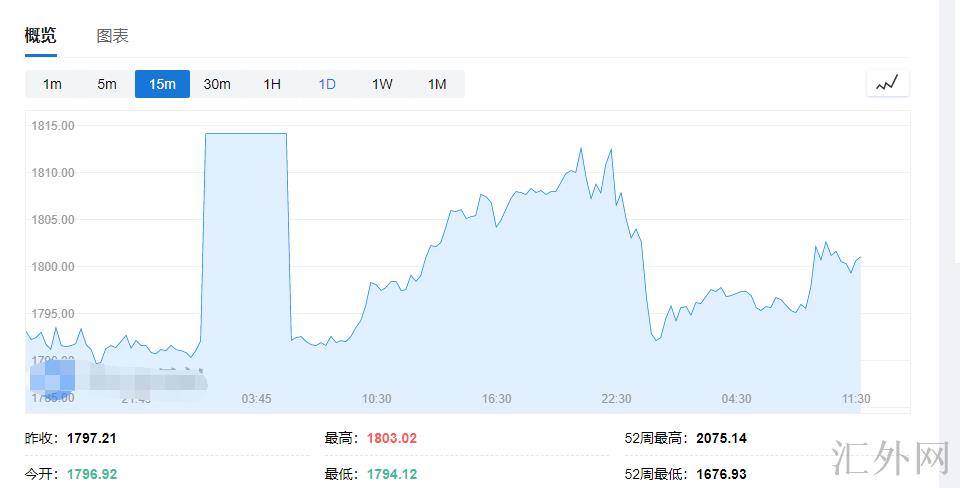Set chart interval to 1H
The height and width of the screenshot is (488, 960).
[x=272, y=84]
